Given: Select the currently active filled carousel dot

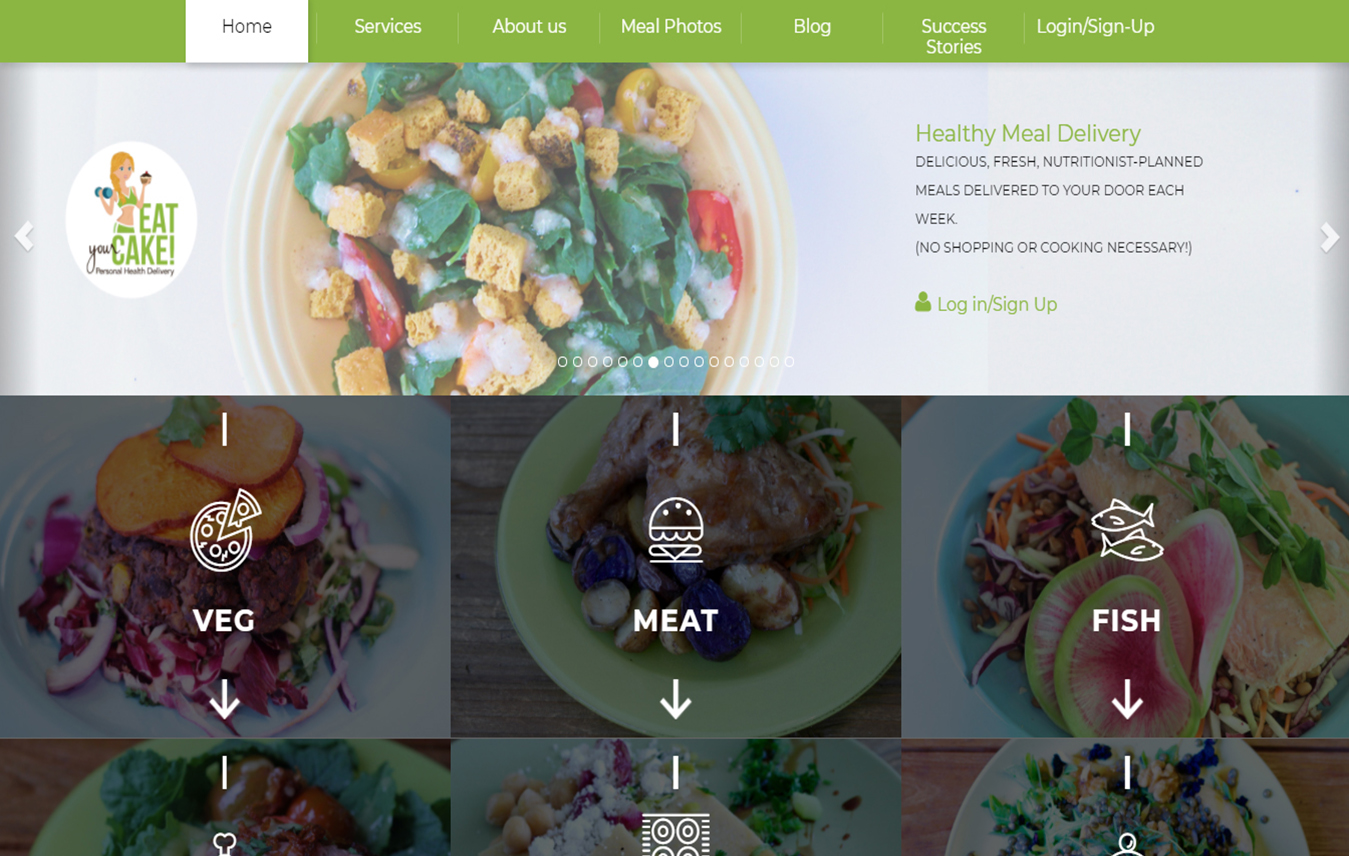Looking at the screenshot, I should tap(653, 362).
